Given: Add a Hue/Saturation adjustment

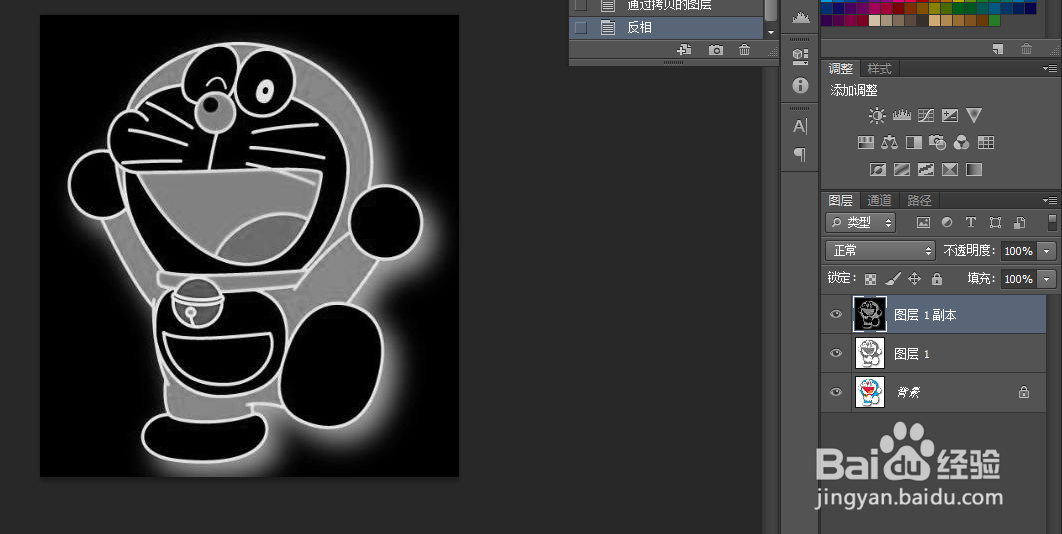Looking at the screenshot, I should [866, 142].
